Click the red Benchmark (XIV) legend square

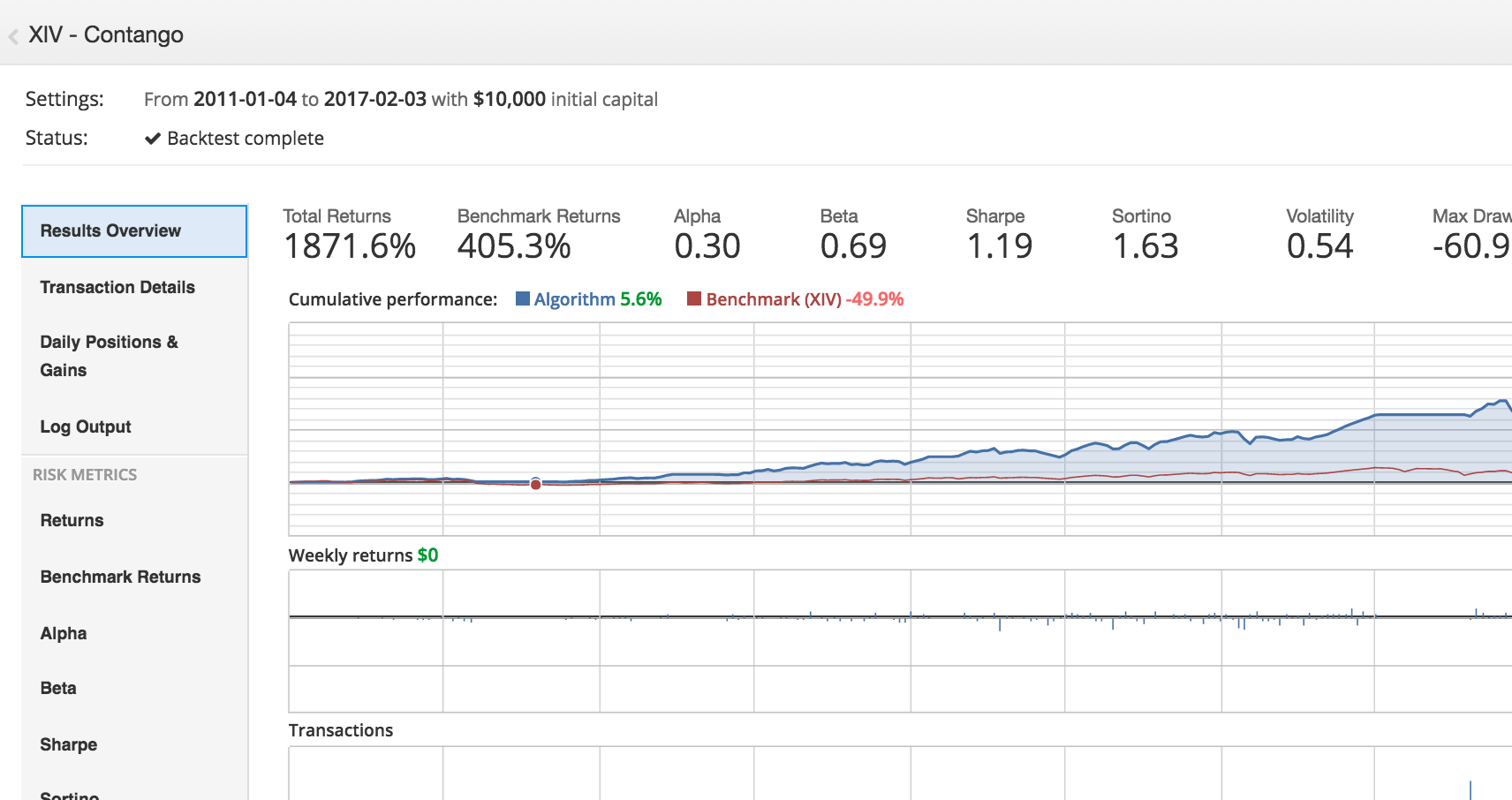(694, 298)
